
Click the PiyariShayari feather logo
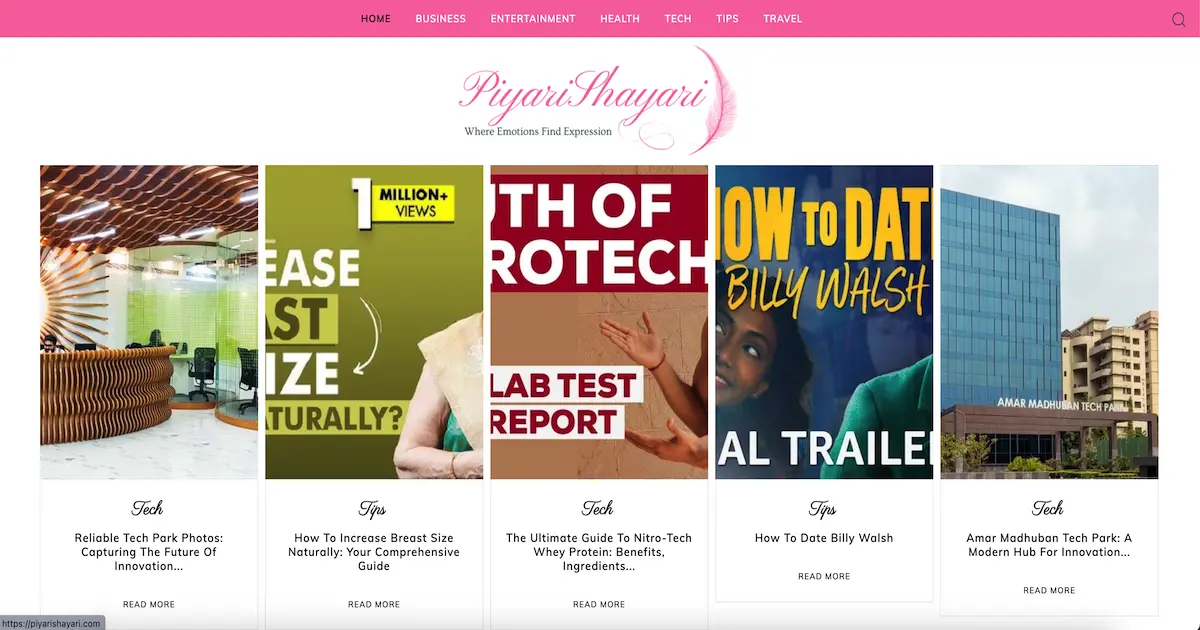[598, 100]
